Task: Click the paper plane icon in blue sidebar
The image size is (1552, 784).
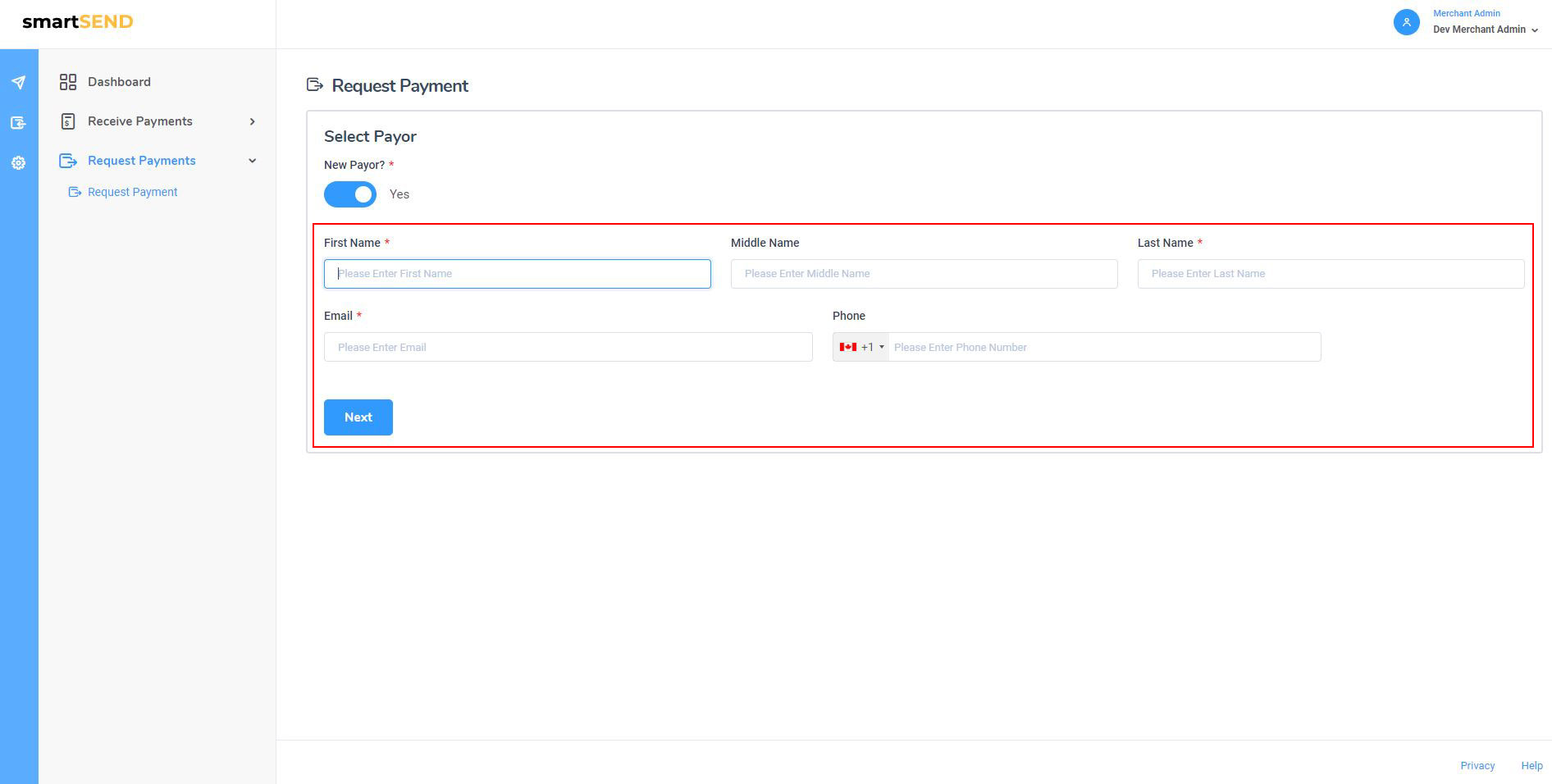Action: pyautogui.click(x=18, y=83)
